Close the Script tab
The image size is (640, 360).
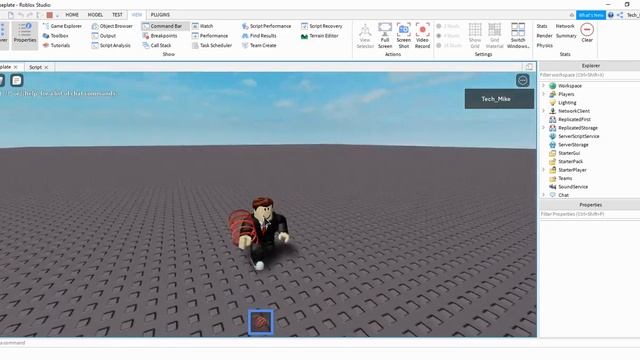(x=47, y=67)
